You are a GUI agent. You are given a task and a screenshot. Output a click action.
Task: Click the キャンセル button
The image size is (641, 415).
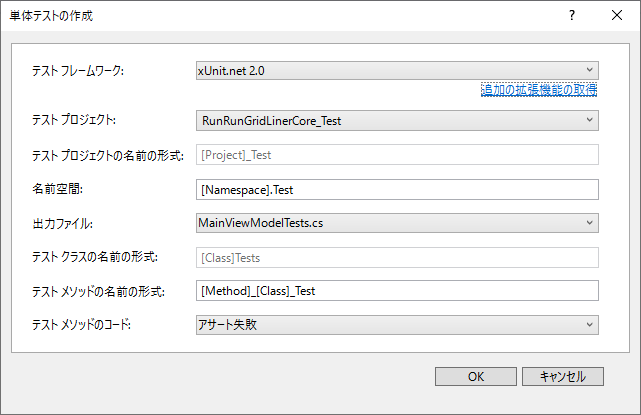point(563,377)
